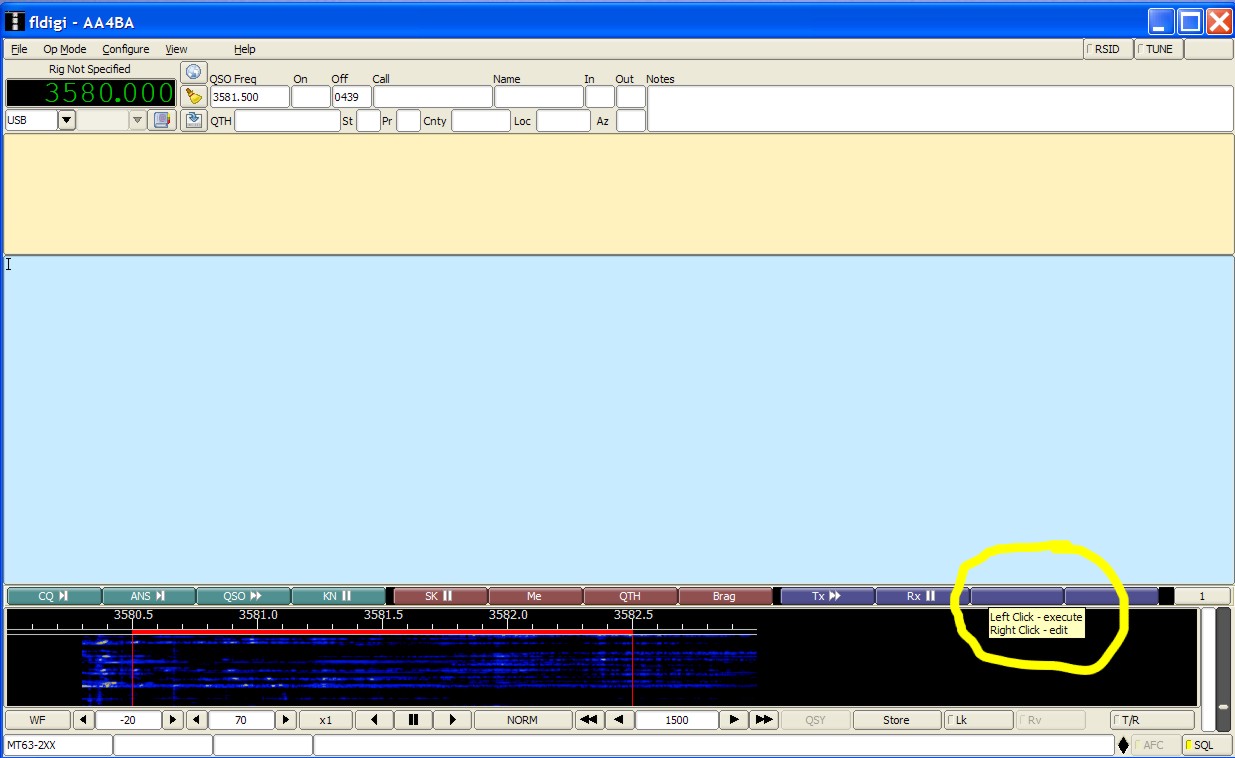Click the QSO Freq input field

point(249,97)
